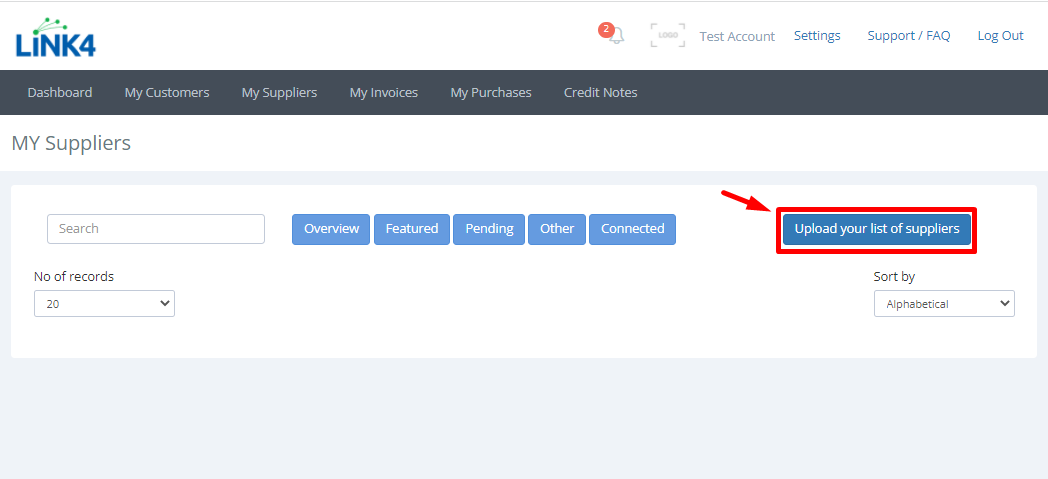Click the No of records label

74,277
